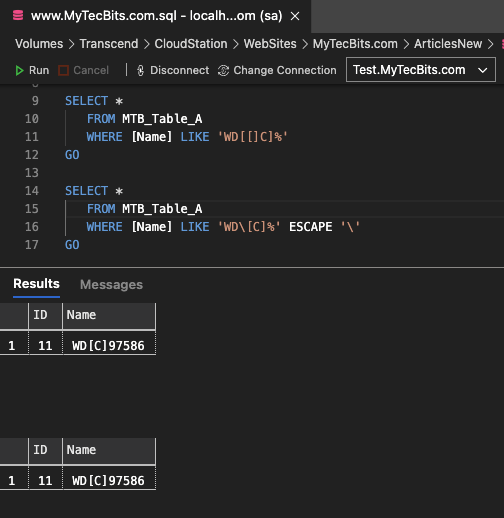Click GO on line 17
The width and height of the screenshot is (504, 518).
tap(72, 245)
